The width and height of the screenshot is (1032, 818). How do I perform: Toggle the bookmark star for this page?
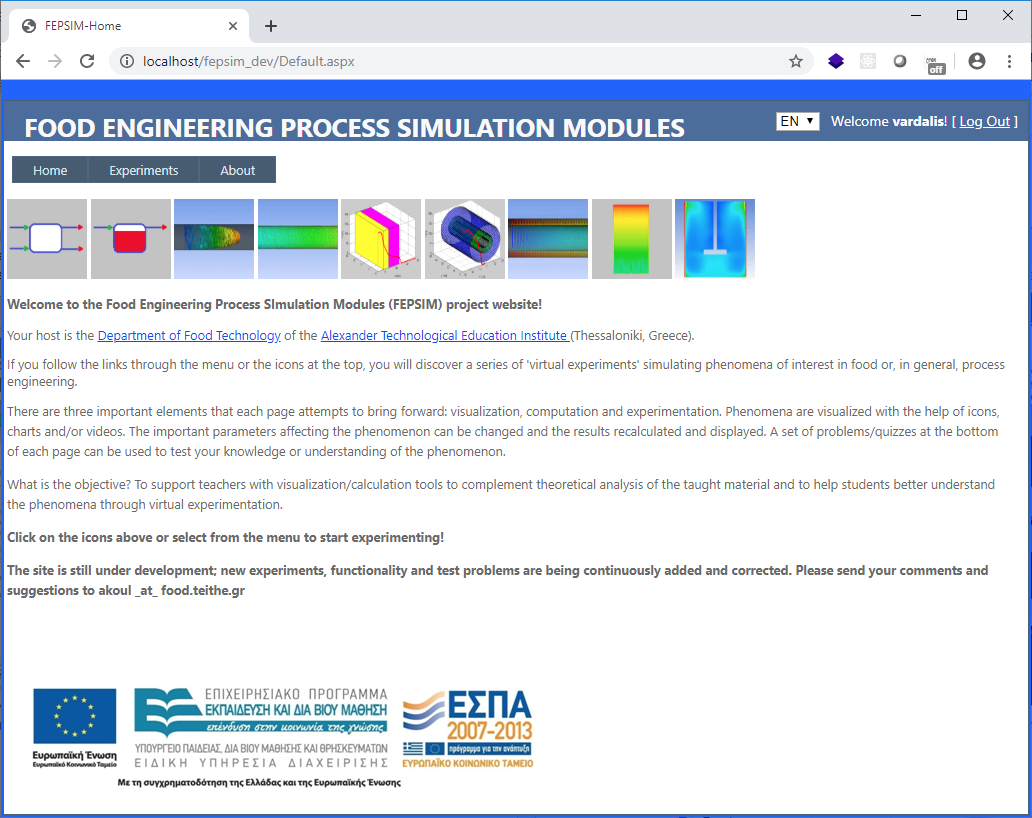coord(796,61)
